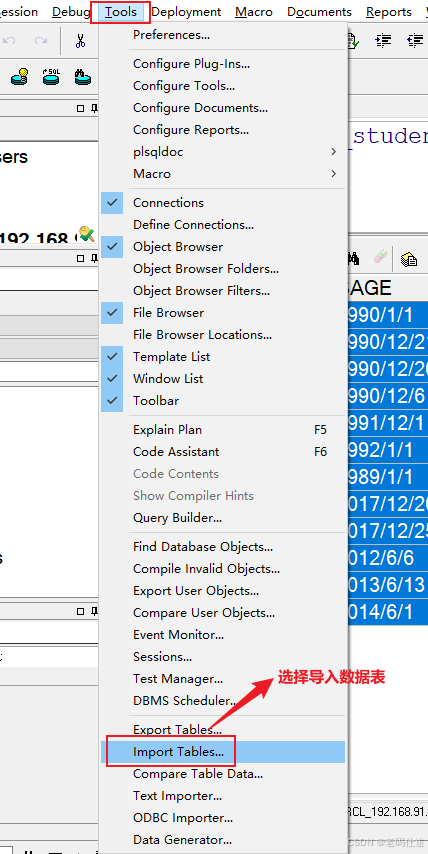This screenshot has width=428, height=854.
Task: Open DBMS Scheduler...
Action: click(223, 700)
